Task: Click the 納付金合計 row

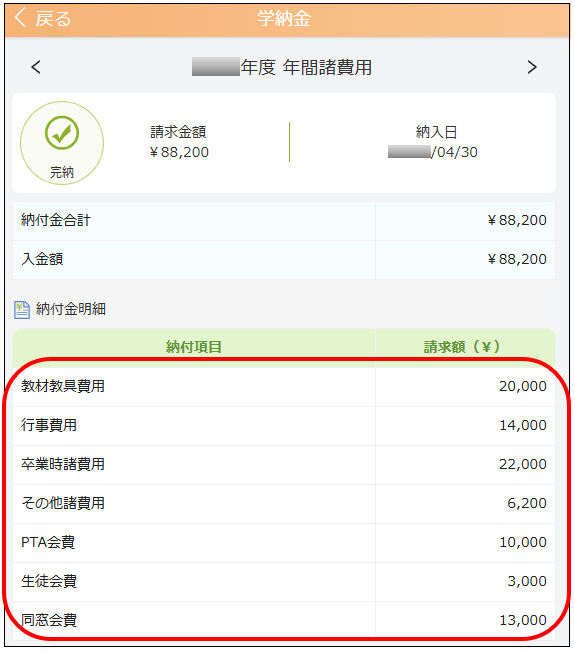Action: pos(284,221)
